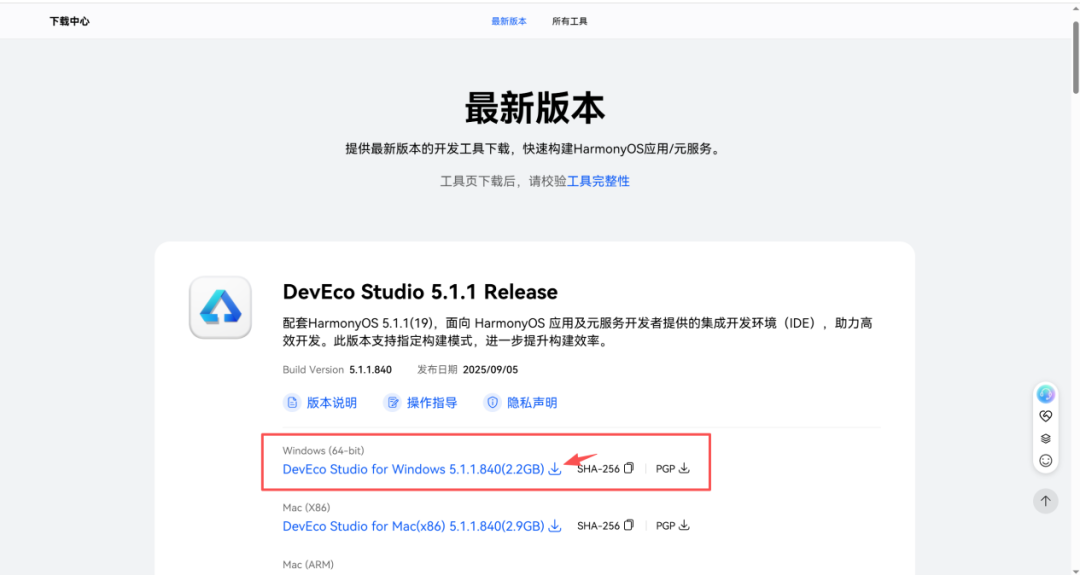
Task: Open the 操作指导 guide icon
Action: pyautogui.click(x=393, y=403)
